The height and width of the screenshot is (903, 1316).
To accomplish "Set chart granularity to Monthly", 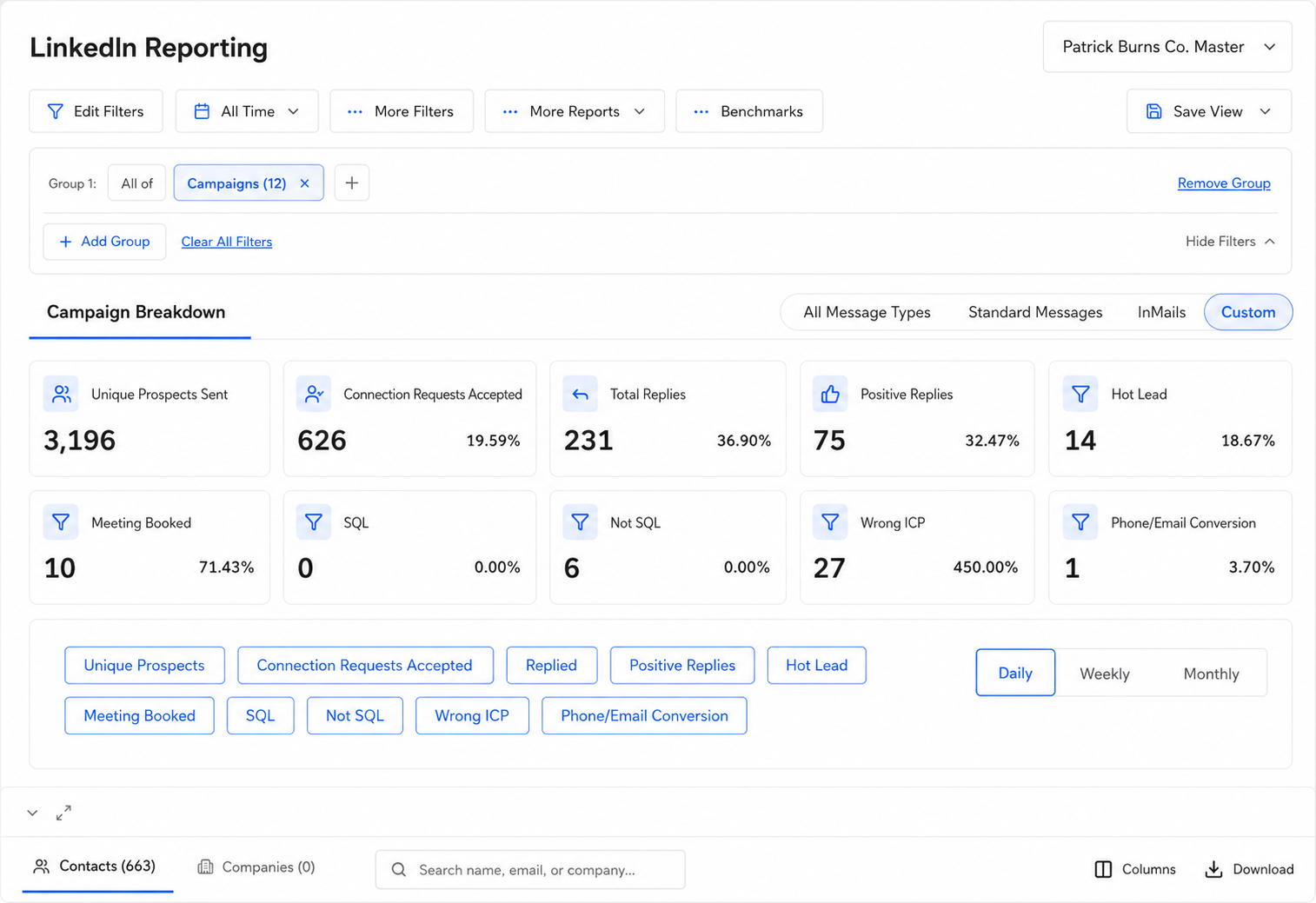I will pyautogui.click(x=1211, y=674).
